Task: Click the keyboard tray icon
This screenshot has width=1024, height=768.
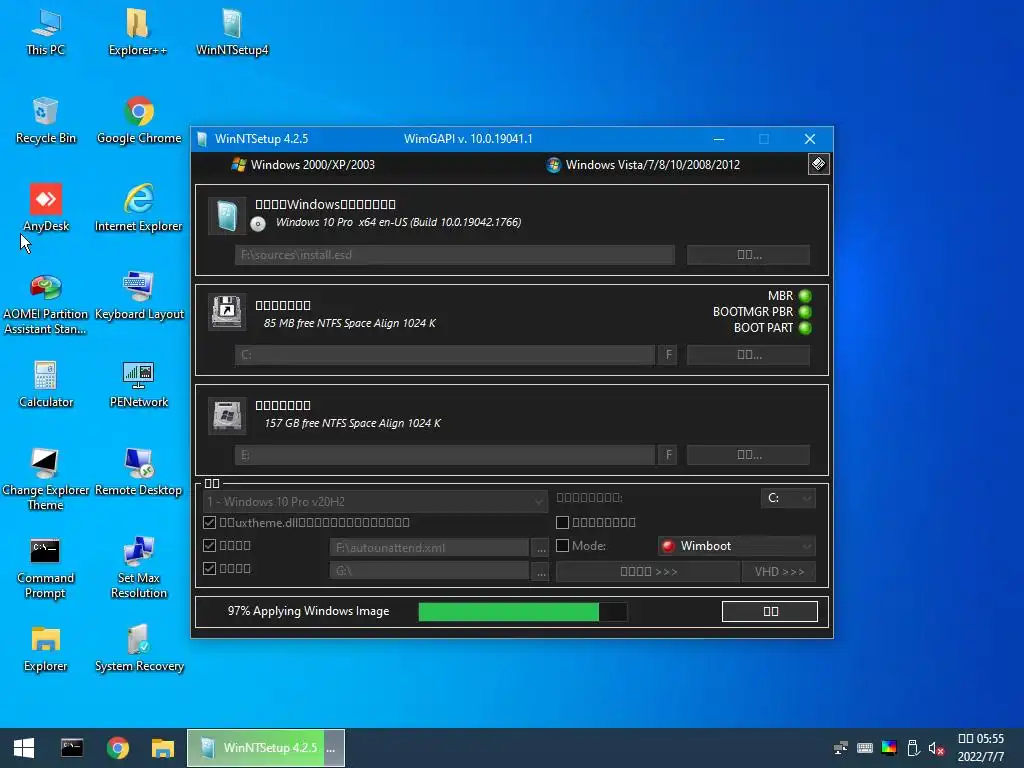Action: coord(865,748)
